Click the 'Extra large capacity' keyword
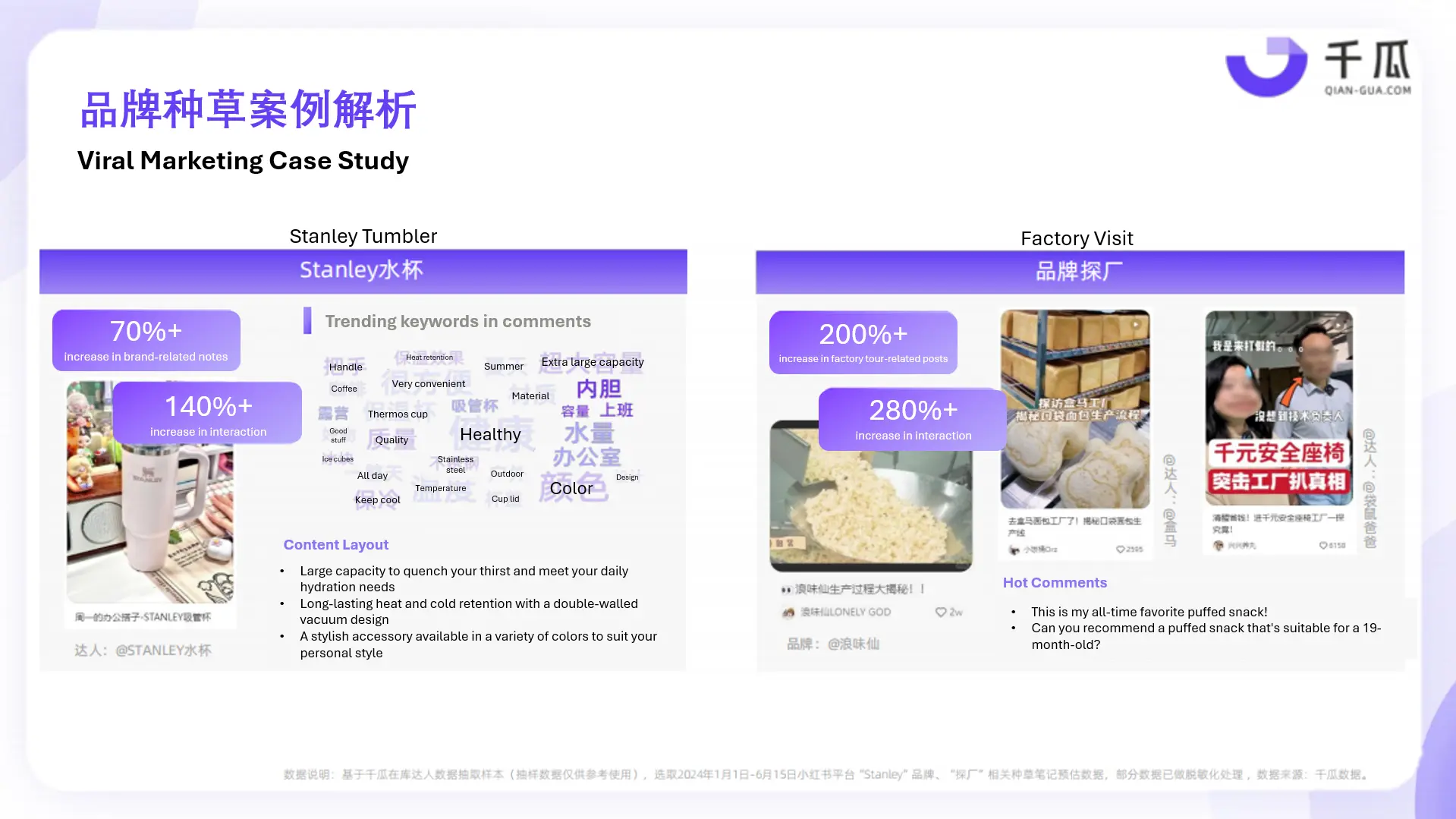The image size is (1456, 819). (x=593, y=362)
